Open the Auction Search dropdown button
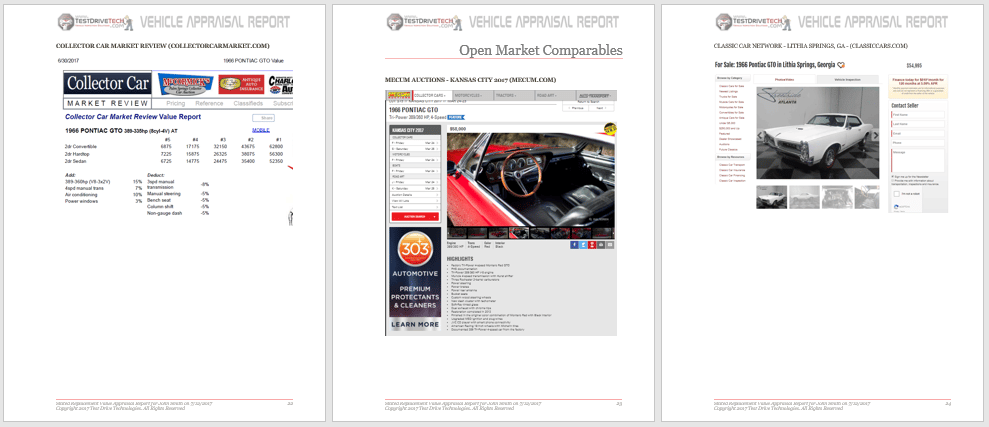 [x=415, y=216]
